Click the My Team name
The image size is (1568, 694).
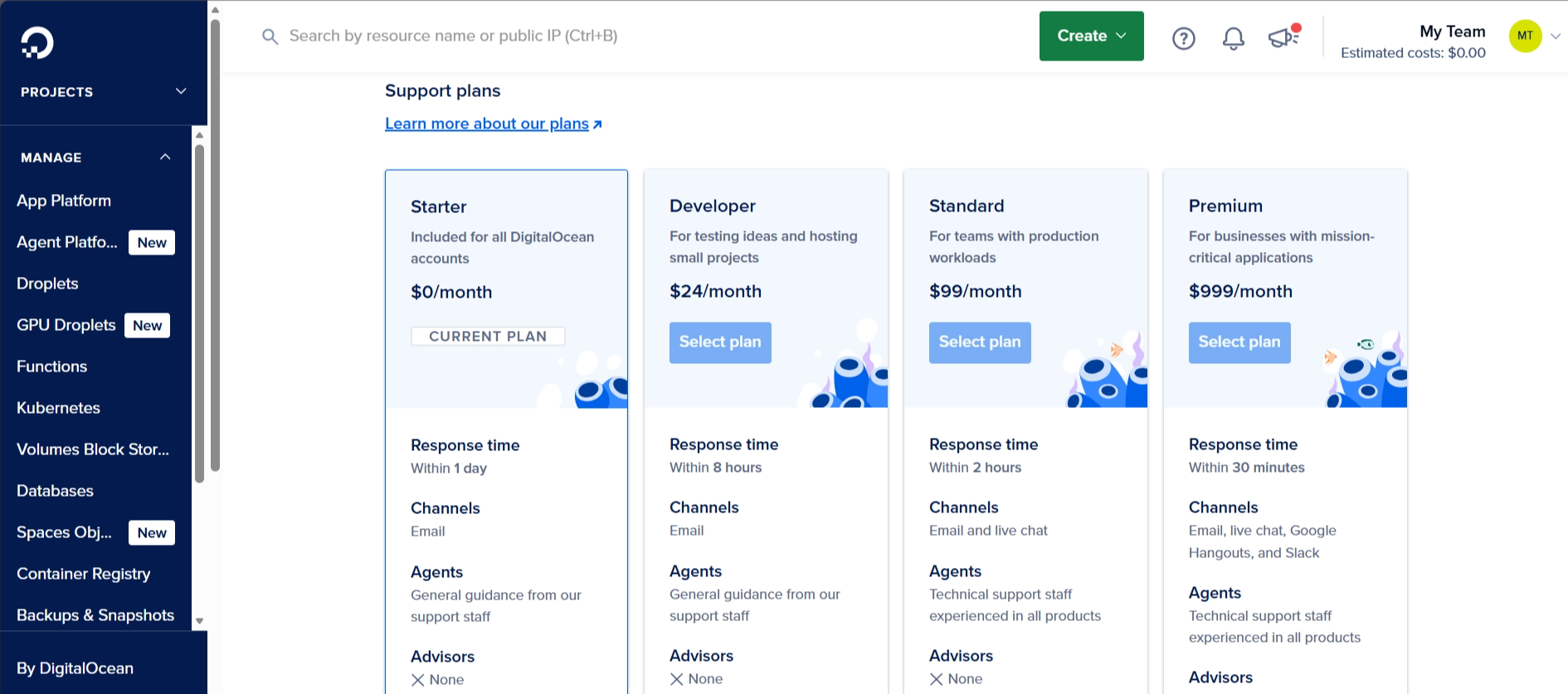click(1453, 32)
